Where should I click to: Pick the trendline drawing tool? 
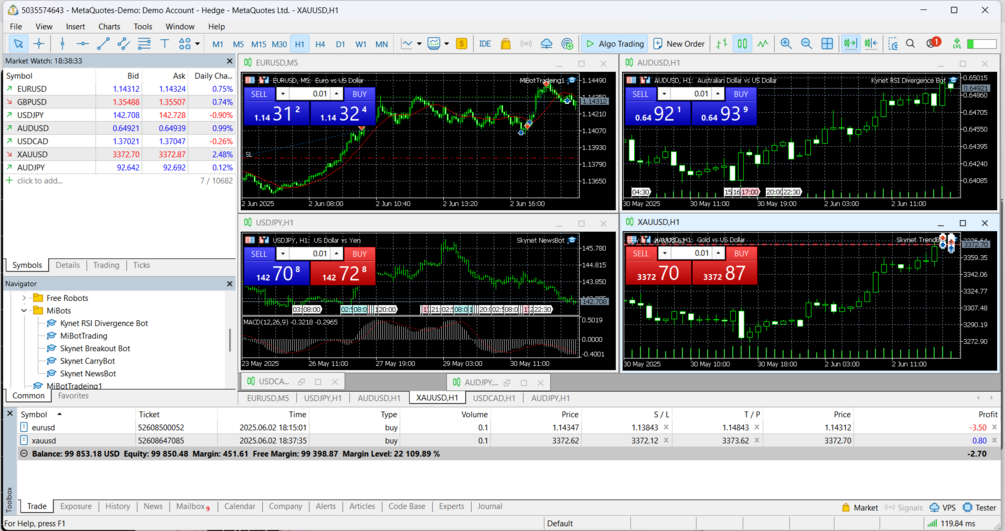[103, 44]
